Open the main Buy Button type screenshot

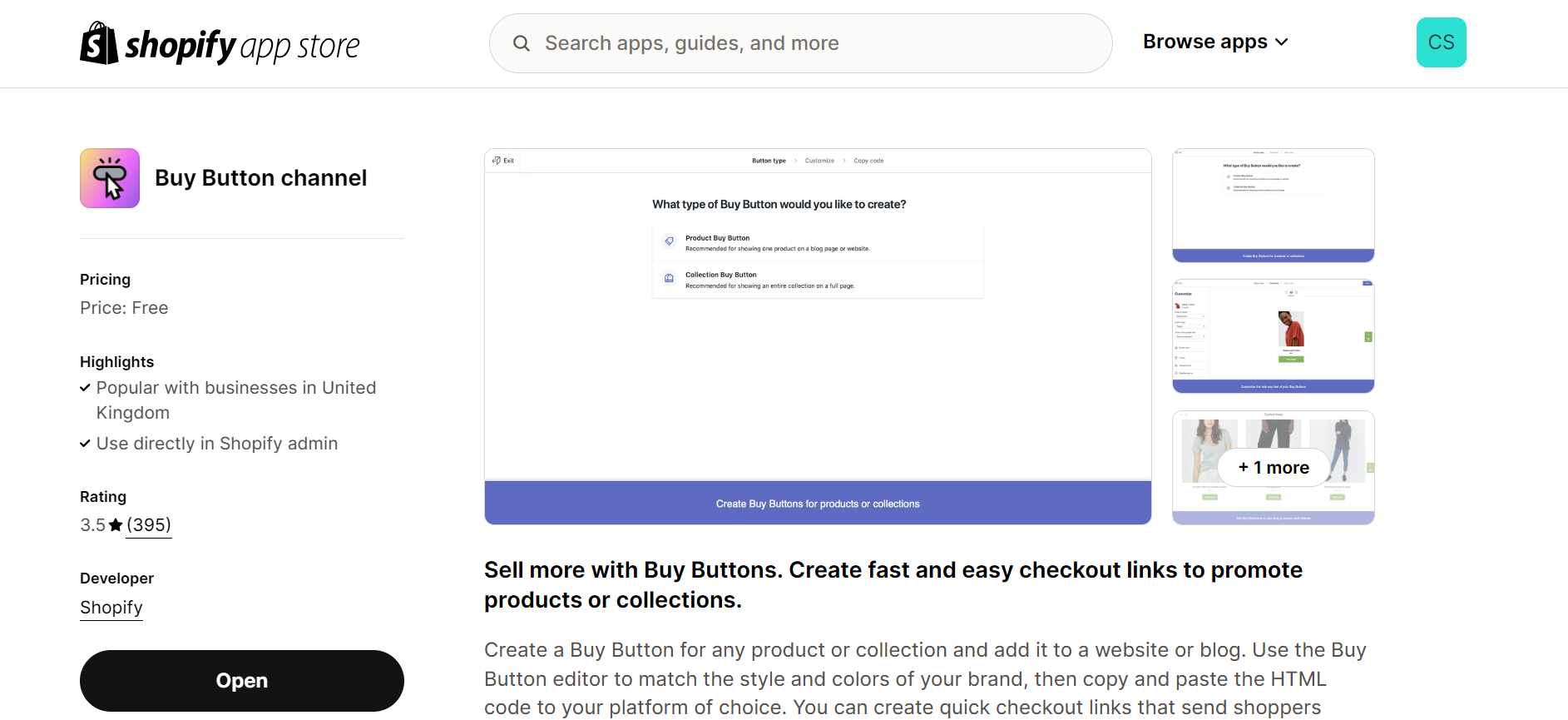[818, 336]
